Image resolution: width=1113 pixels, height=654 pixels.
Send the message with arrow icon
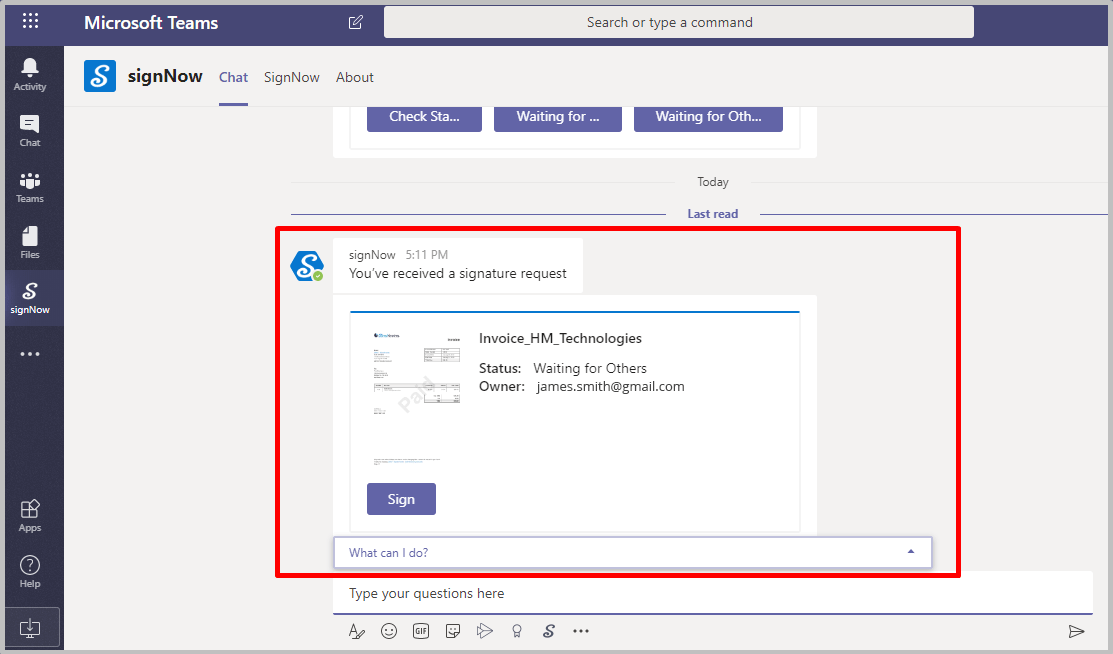coord(1076,631)
